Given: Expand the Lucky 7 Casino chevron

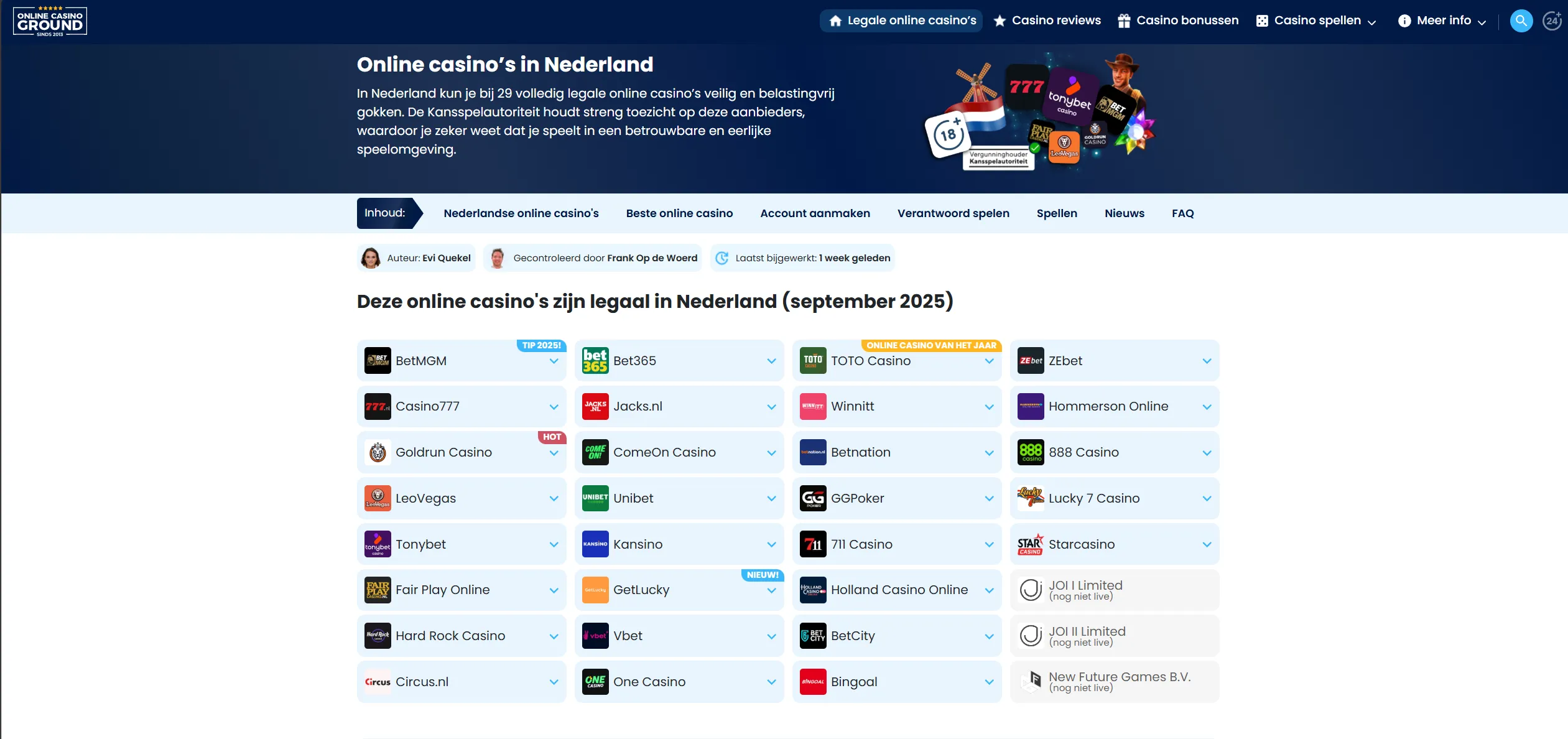Looking at the screenshot, I should 1207,498.
